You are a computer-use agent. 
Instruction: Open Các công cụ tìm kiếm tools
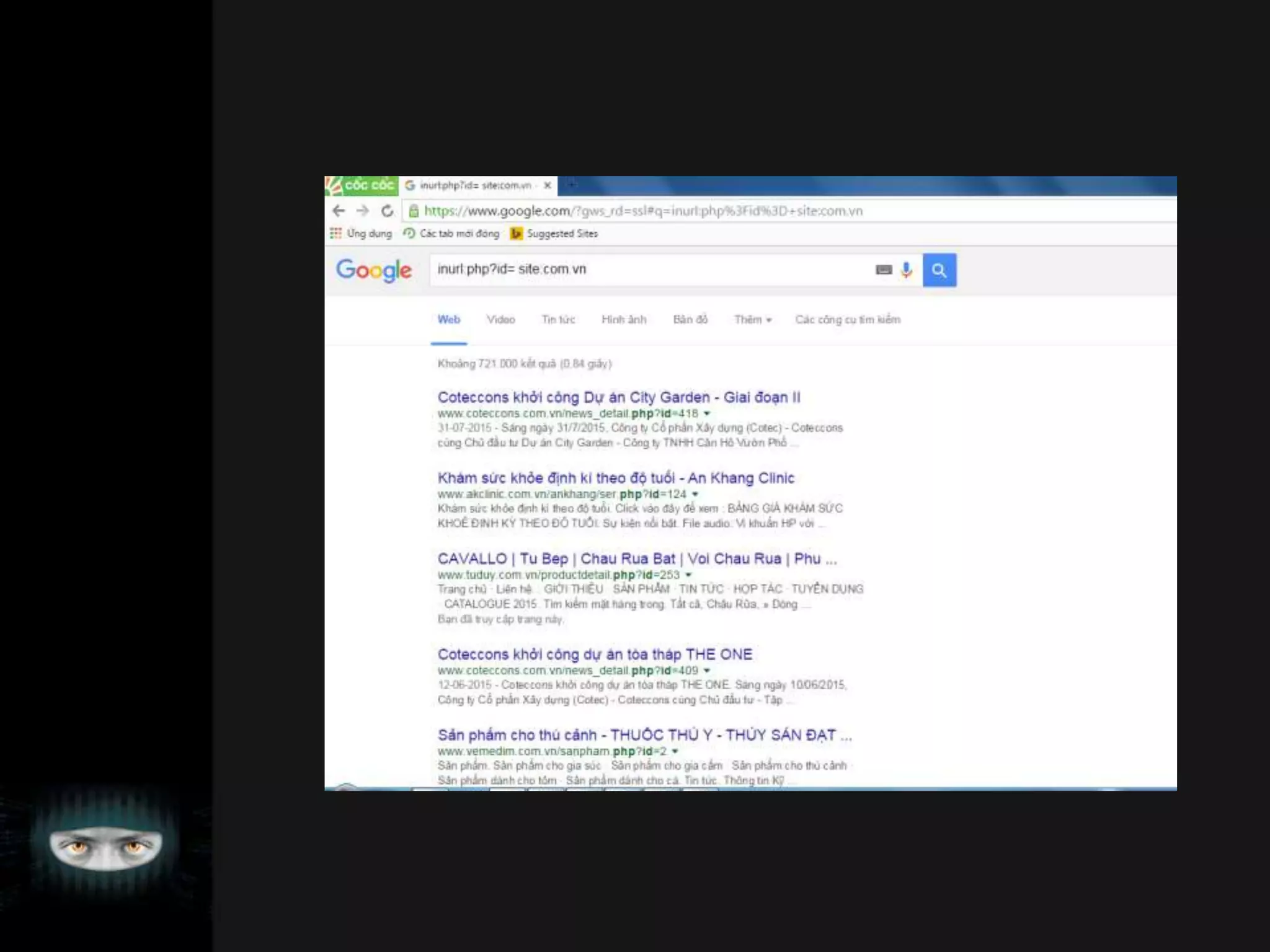(x=847, y=320)
